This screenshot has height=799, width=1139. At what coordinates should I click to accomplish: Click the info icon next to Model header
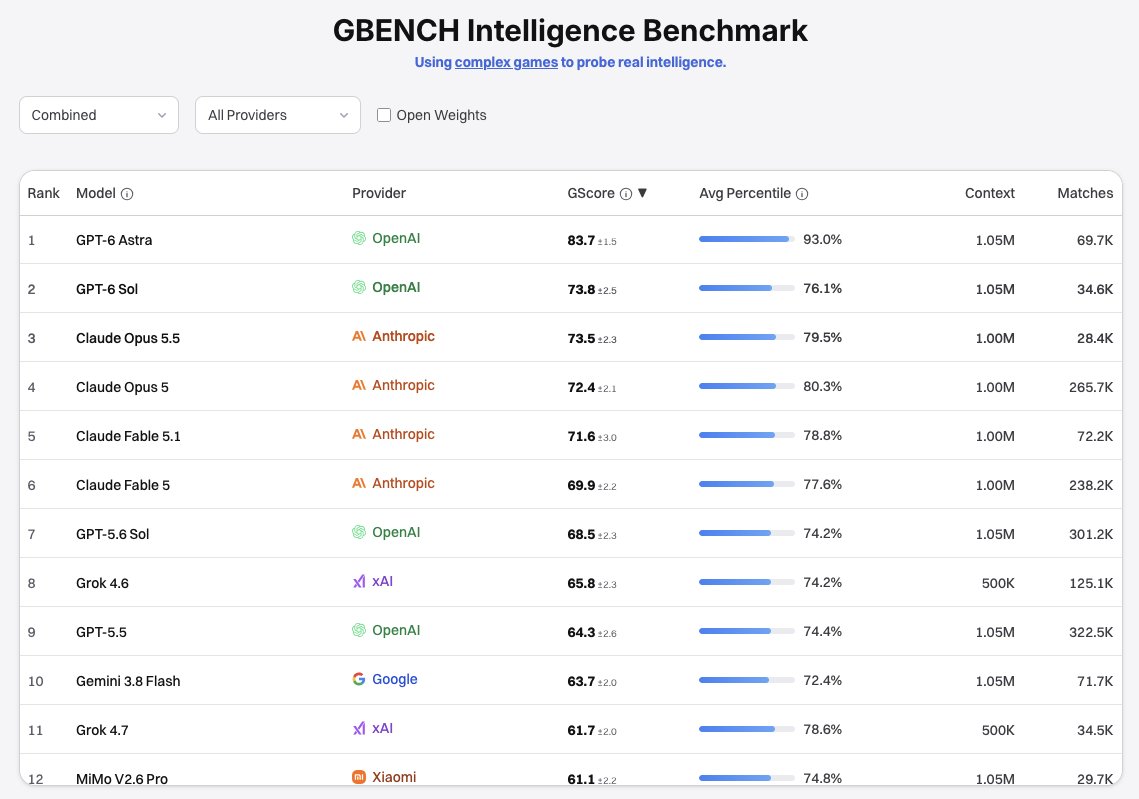coord(127,194)
